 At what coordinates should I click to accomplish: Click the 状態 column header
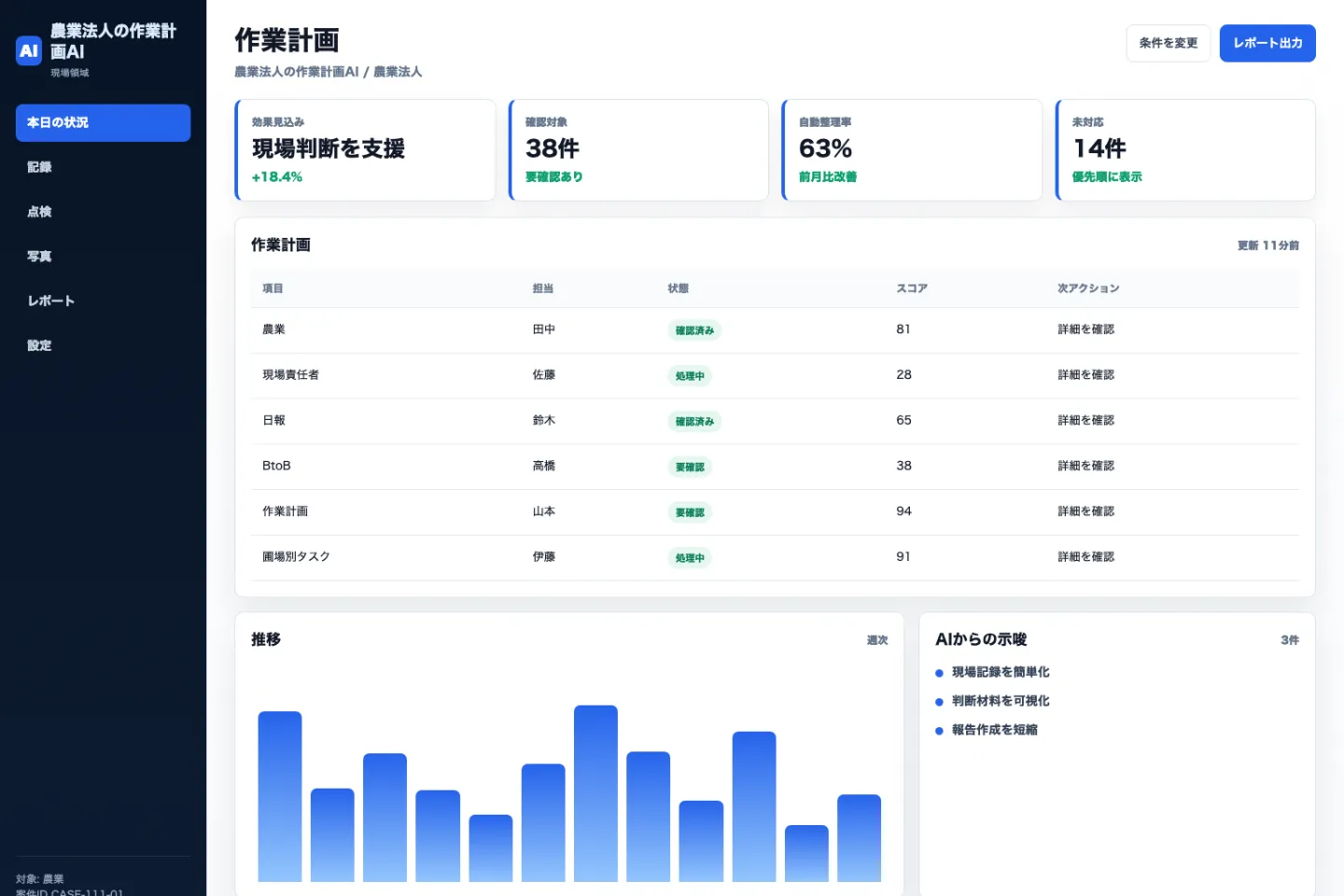(679, 288)
